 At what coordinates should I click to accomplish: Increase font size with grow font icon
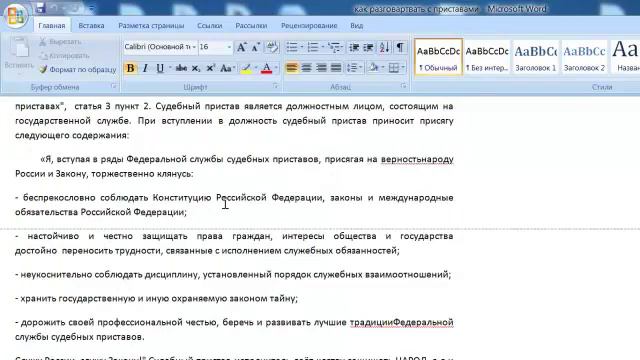pos(241,47)
